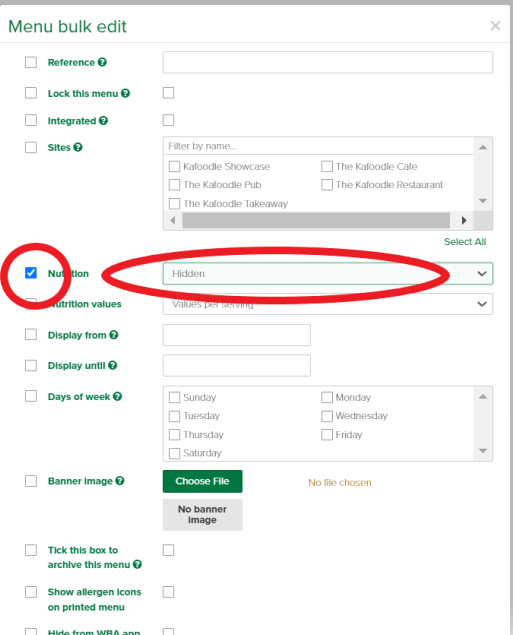Click the Banner image help icon
The image size is (513, 635).
click(120, 480)
